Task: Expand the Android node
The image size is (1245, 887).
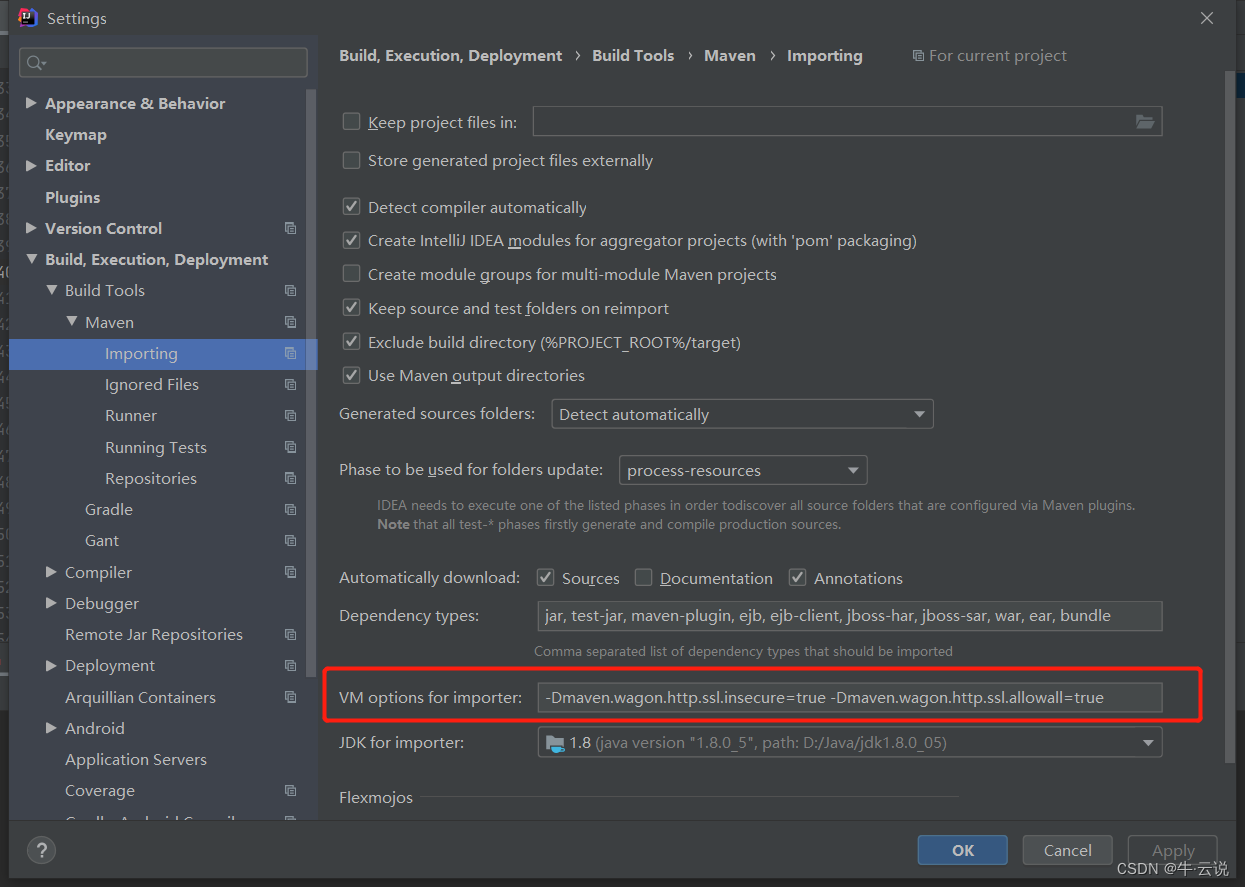Action: pyautogui.click(x=51, y=728)
